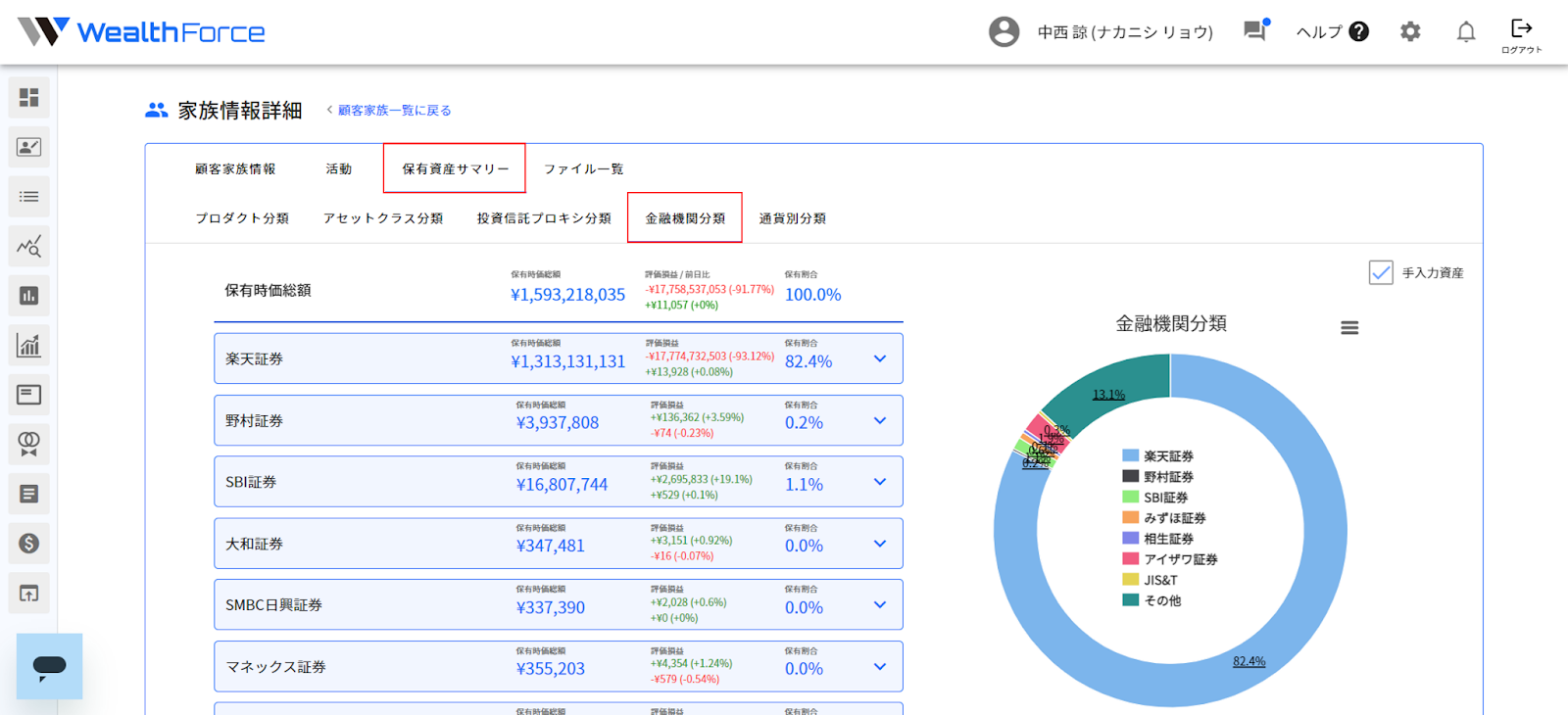Click the WealthForce logo
1568x715 pixels.
tap(142, 32)
